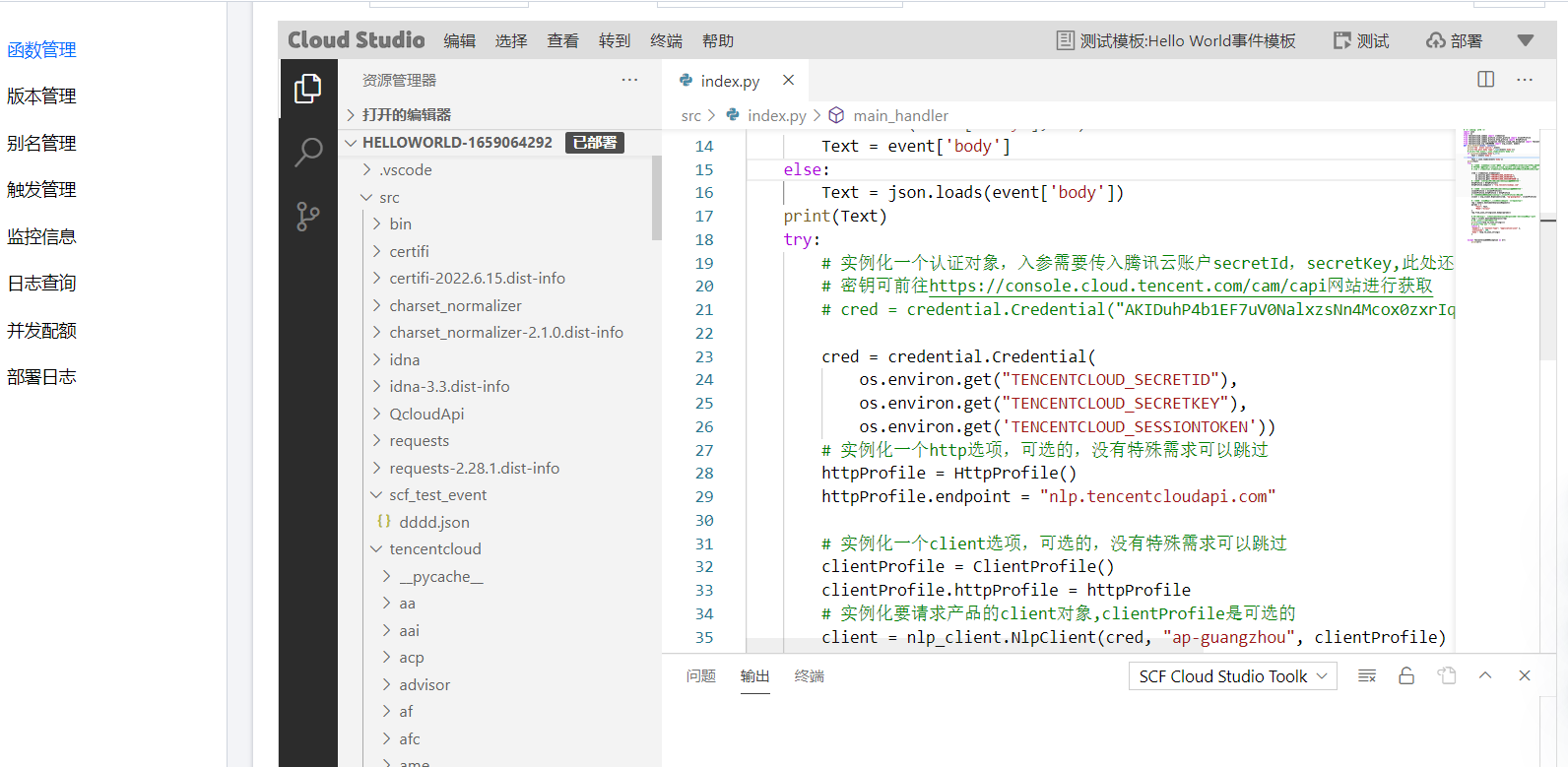Screen dimensions: 1568x767
Task: Click the code minimap preview
Action: pos(1500,187)
